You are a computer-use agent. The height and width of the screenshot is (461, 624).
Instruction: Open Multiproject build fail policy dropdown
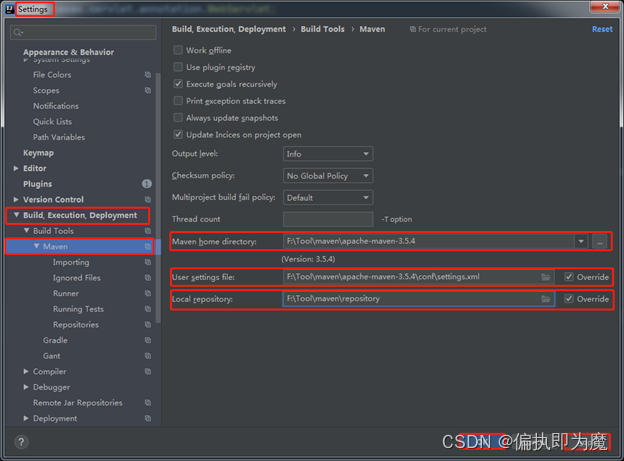(328, 197)
